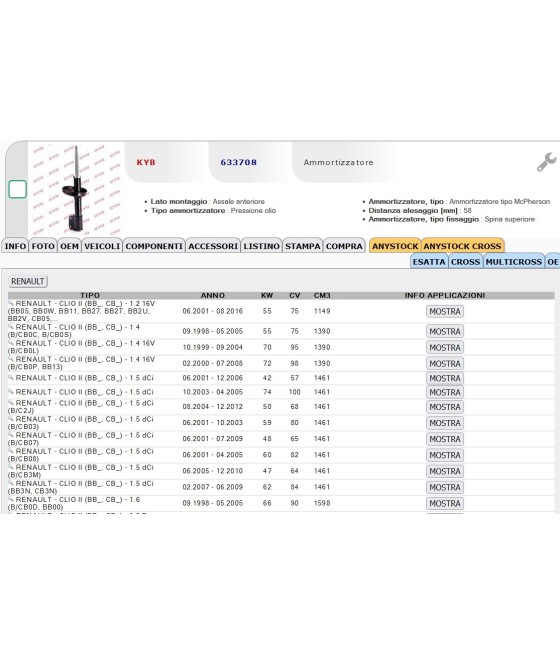Open the COMPRA tab
Viewport: 560px width, 655px height.
tap(344, 246)
